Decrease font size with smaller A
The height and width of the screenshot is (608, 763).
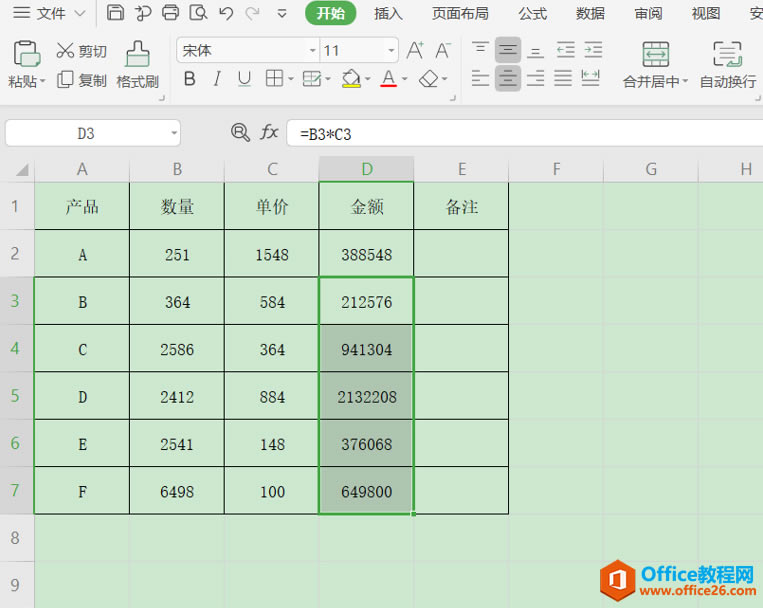443,50
